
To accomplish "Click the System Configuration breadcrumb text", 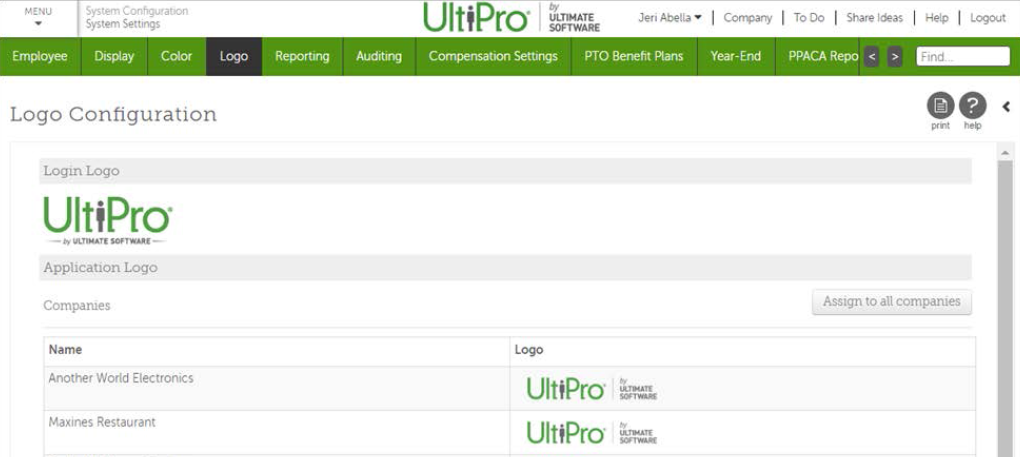I will pyautogui.click(x=137, y=11).
